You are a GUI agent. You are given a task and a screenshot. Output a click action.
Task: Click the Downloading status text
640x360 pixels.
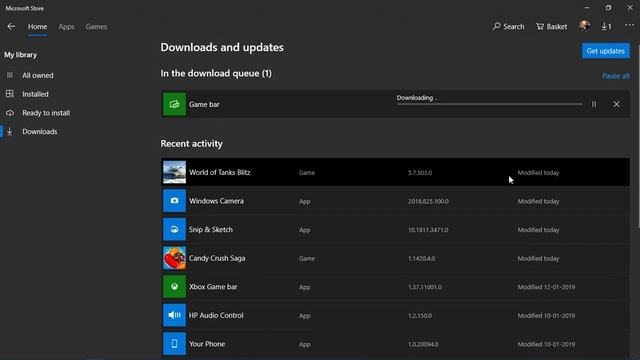(x=416, y=98)
